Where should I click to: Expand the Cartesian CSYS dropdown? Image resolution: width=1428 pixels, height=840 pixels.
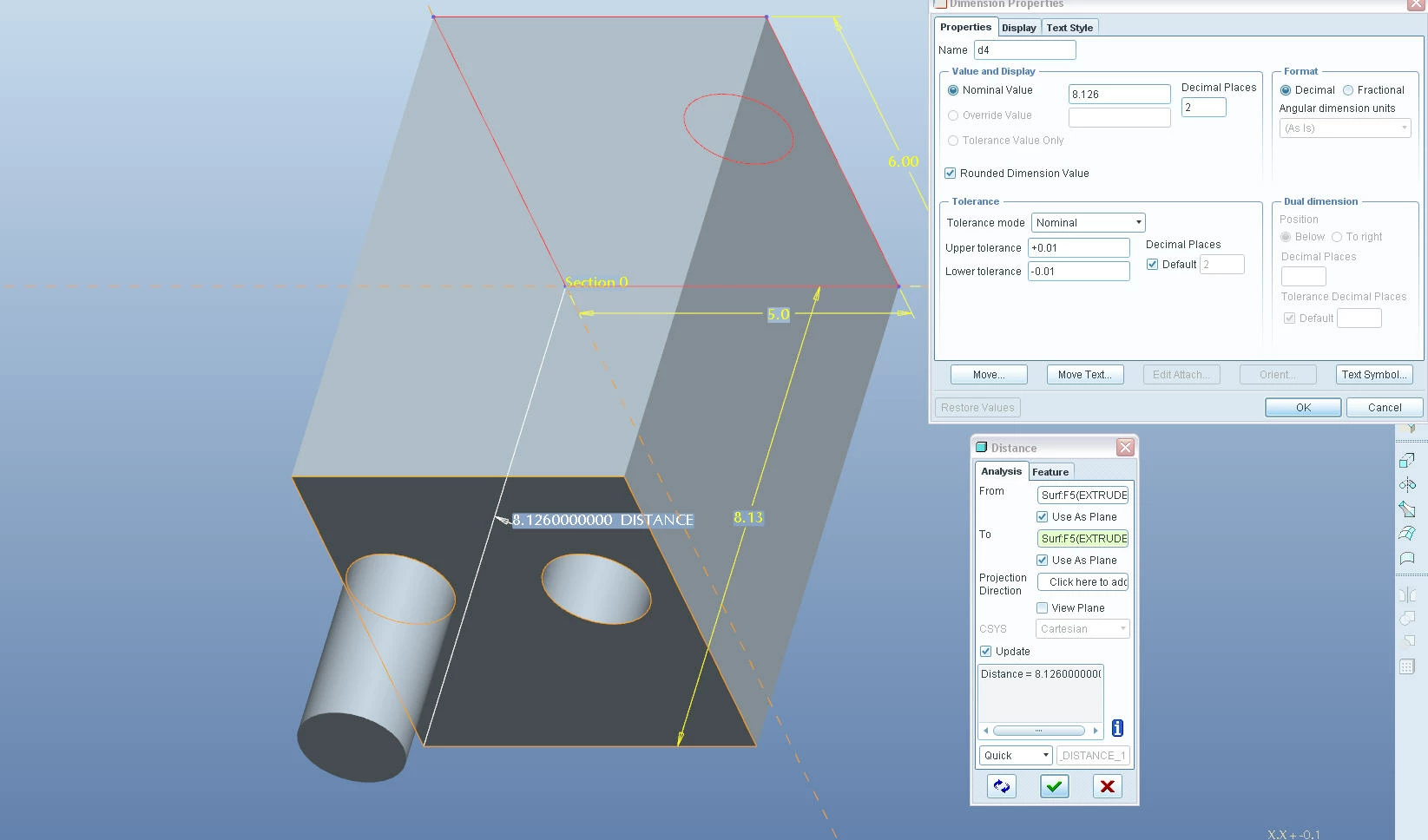[x=1083, y=629]
